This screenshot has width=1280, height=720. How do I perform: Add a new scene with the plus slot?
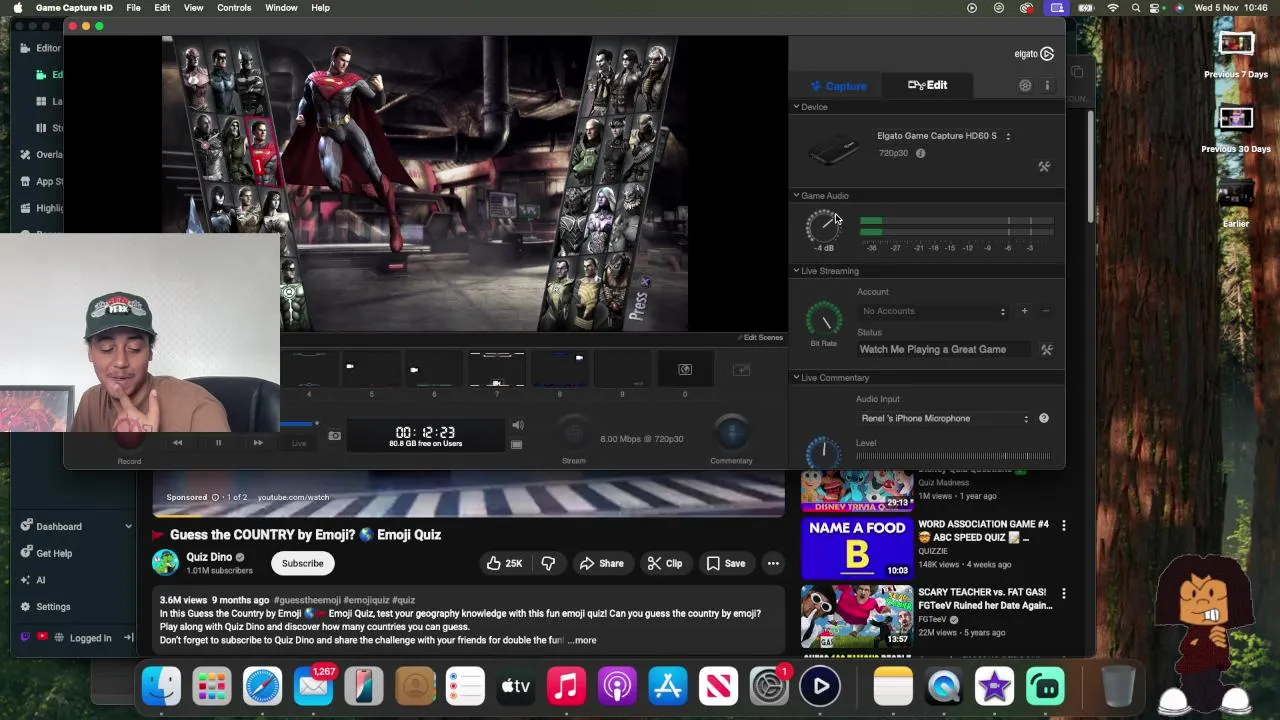click(741, 370)
